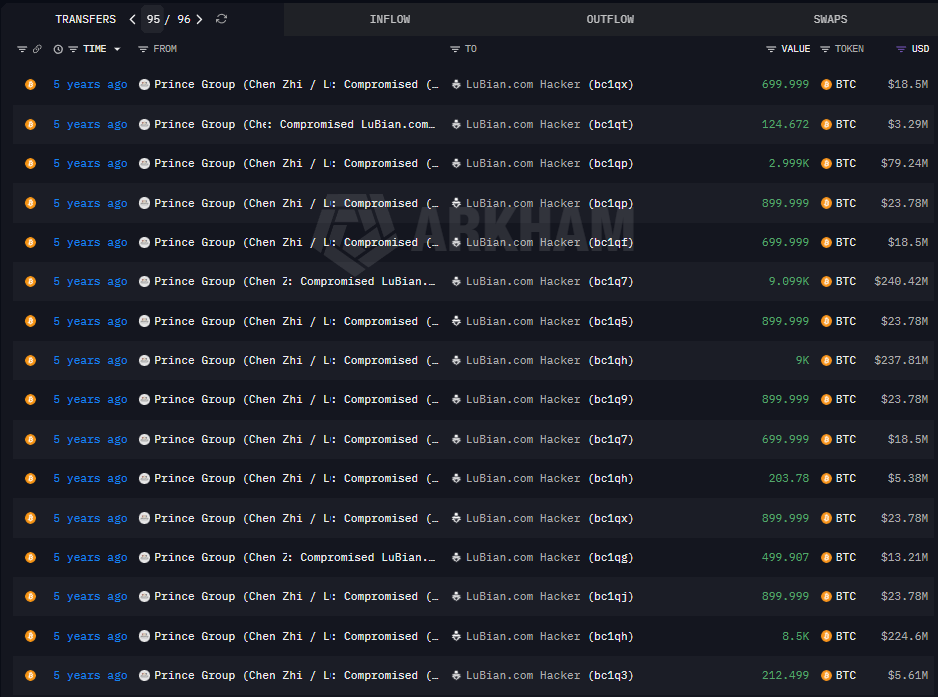Open TIME column filter icon

(73, 49)
